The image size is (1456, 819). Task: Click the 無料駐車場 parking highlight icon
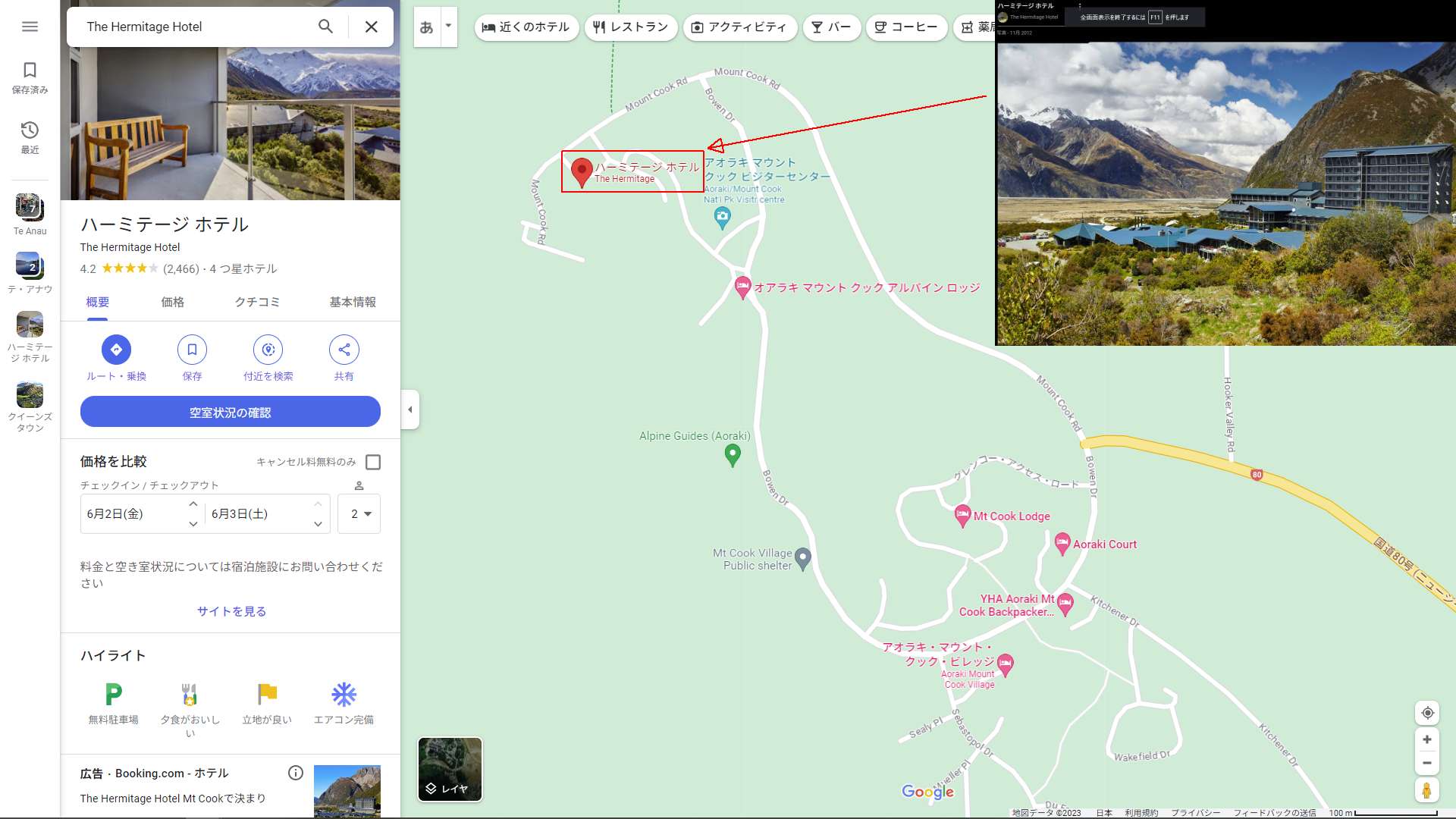[x=113, y=695]
